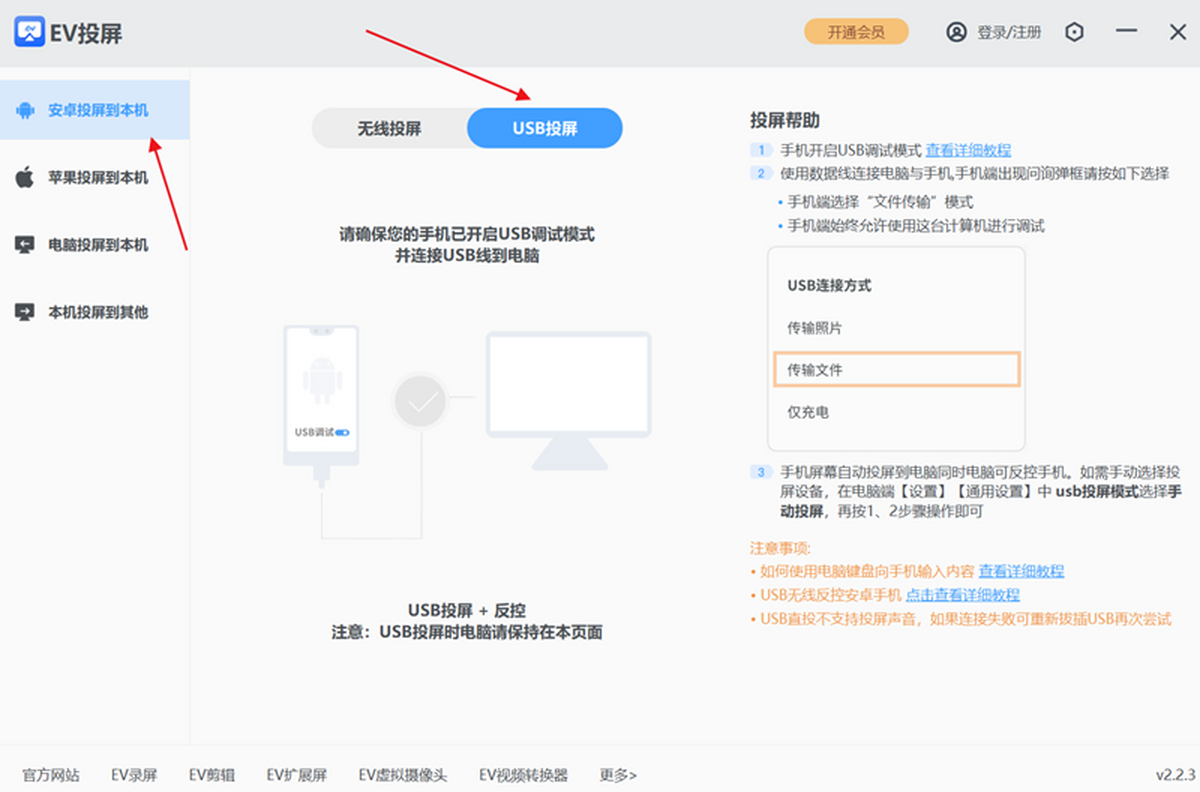The image size is (1200, 792).
Task: Open 查看详细教程 link for keyboard input
Action: [1021, 571]
